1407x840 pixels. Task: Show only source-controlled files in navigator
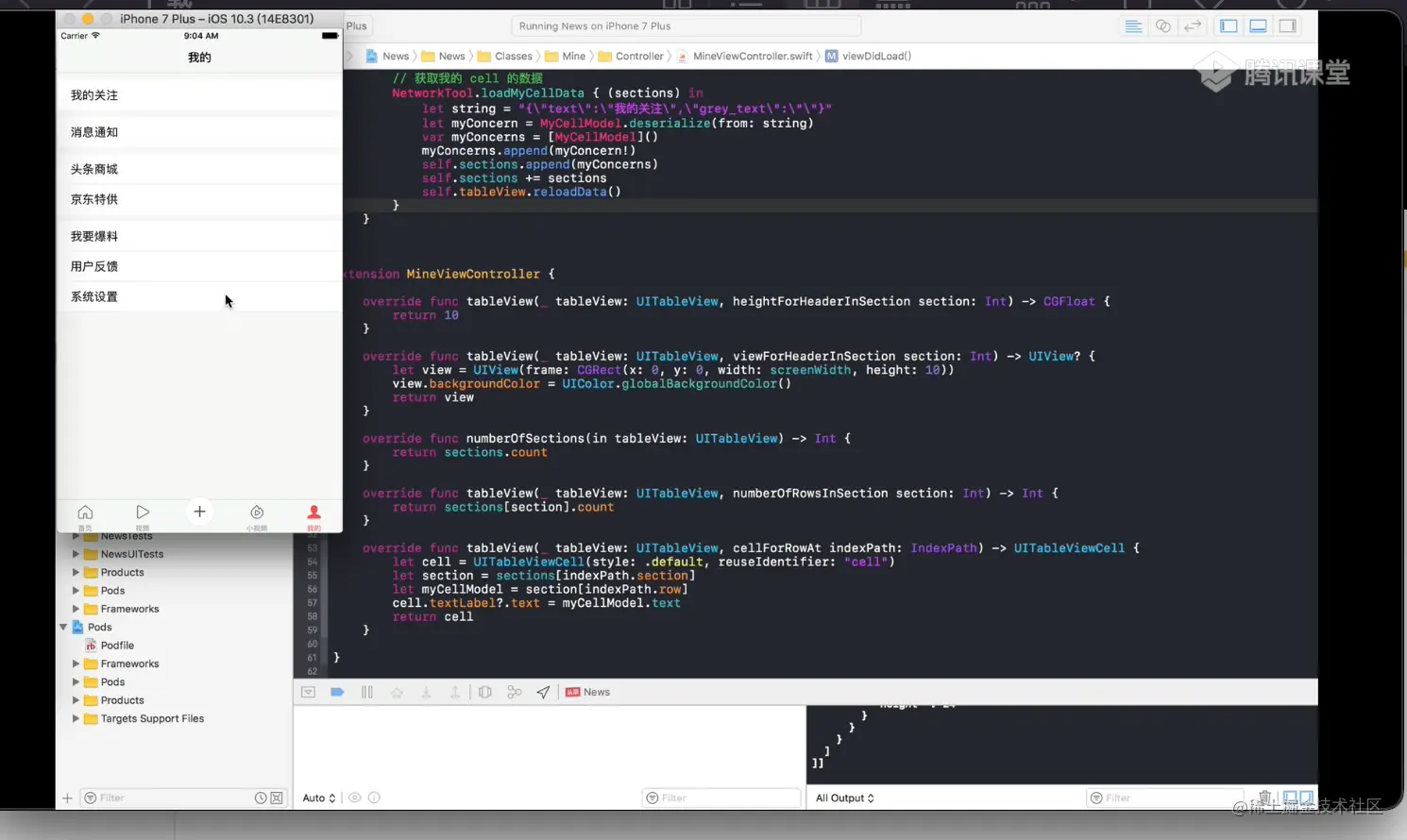point(277,798)
